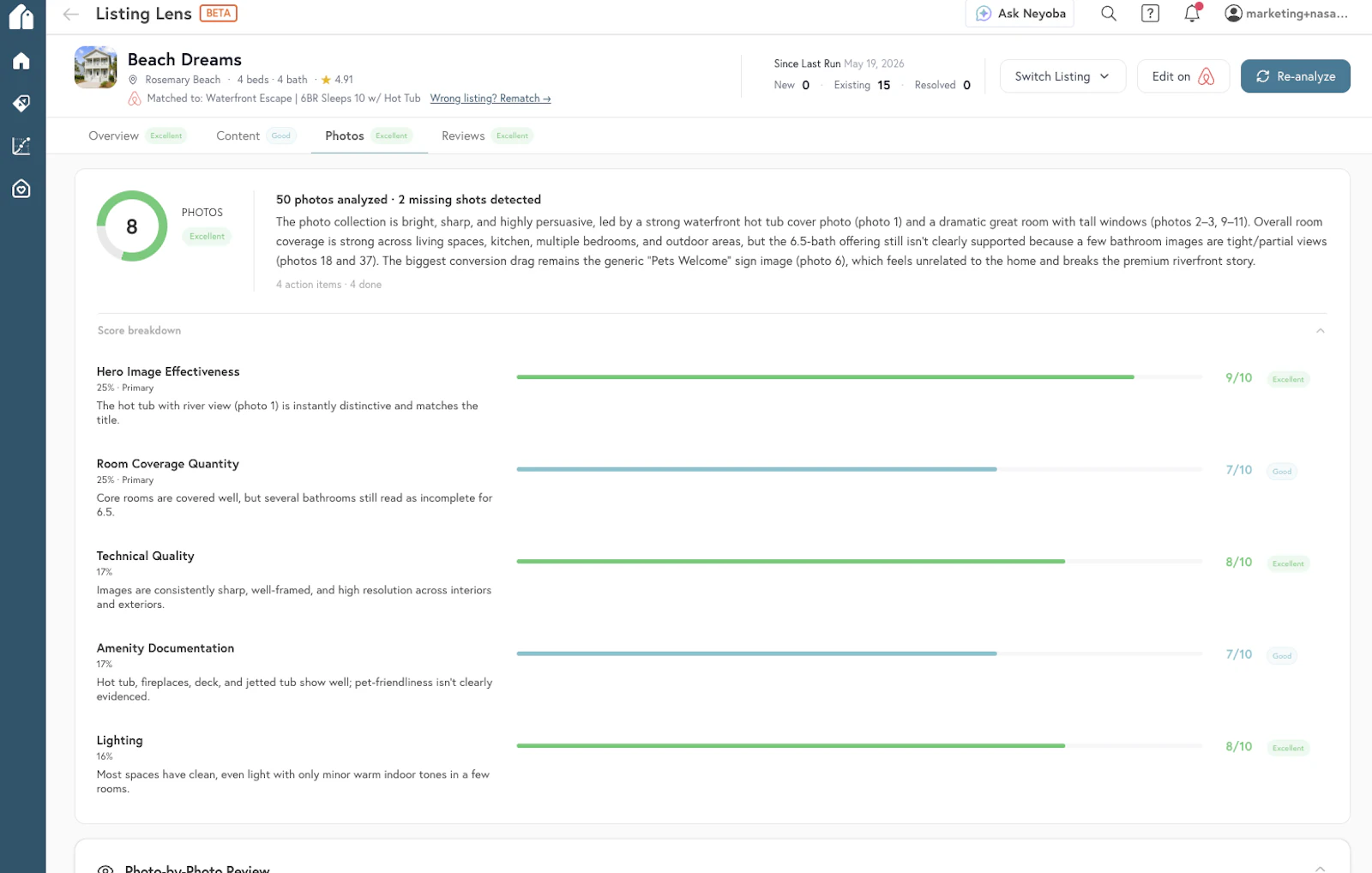Select the Photos tab
The height and width of the screenshot is (873, 1372).
(370, 135)
